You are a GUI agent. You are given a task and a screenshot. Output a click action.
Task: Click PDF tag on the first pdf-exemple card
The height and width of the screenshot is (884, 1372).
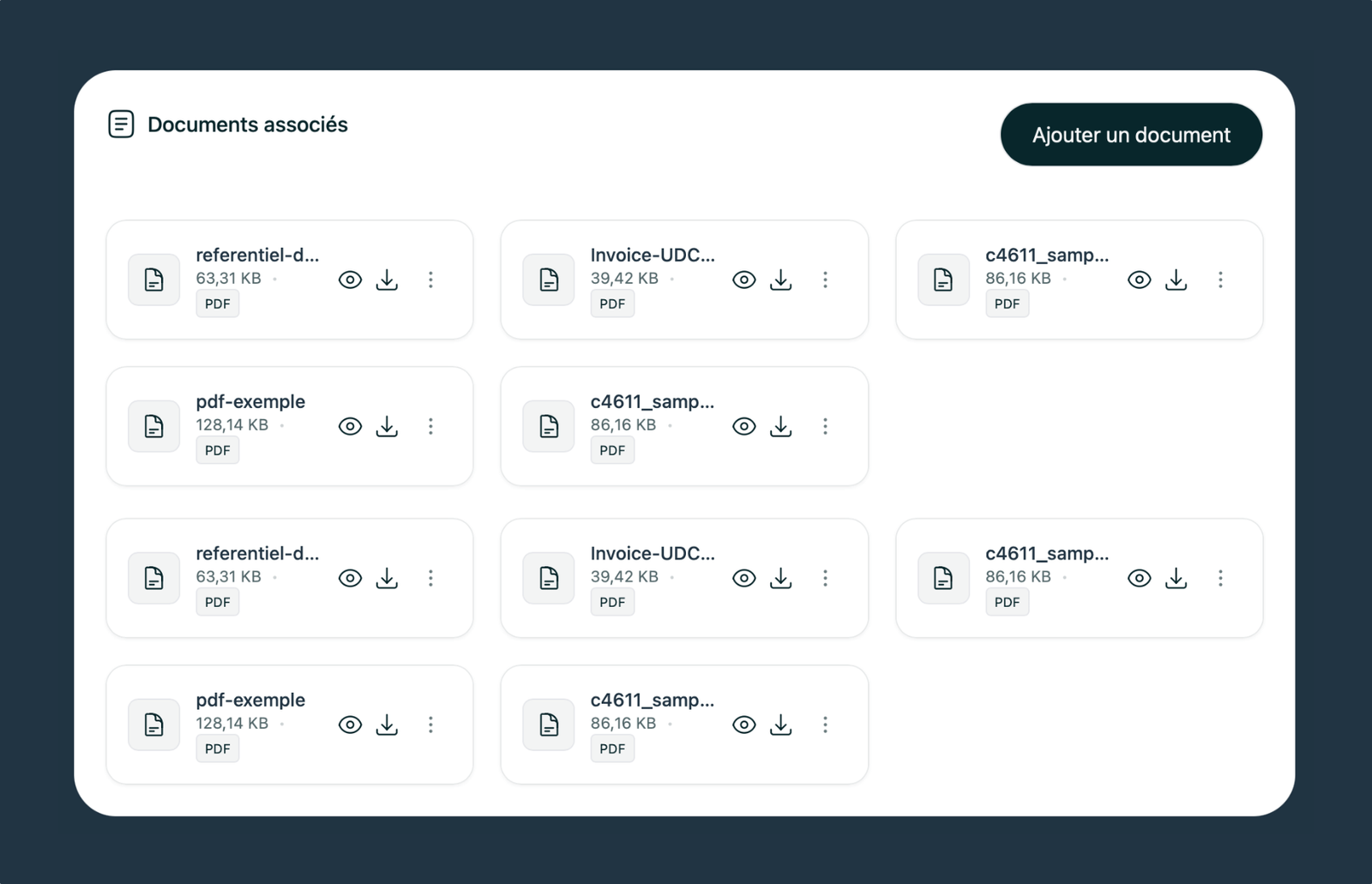pyautogui.click(x=217, y=450)
